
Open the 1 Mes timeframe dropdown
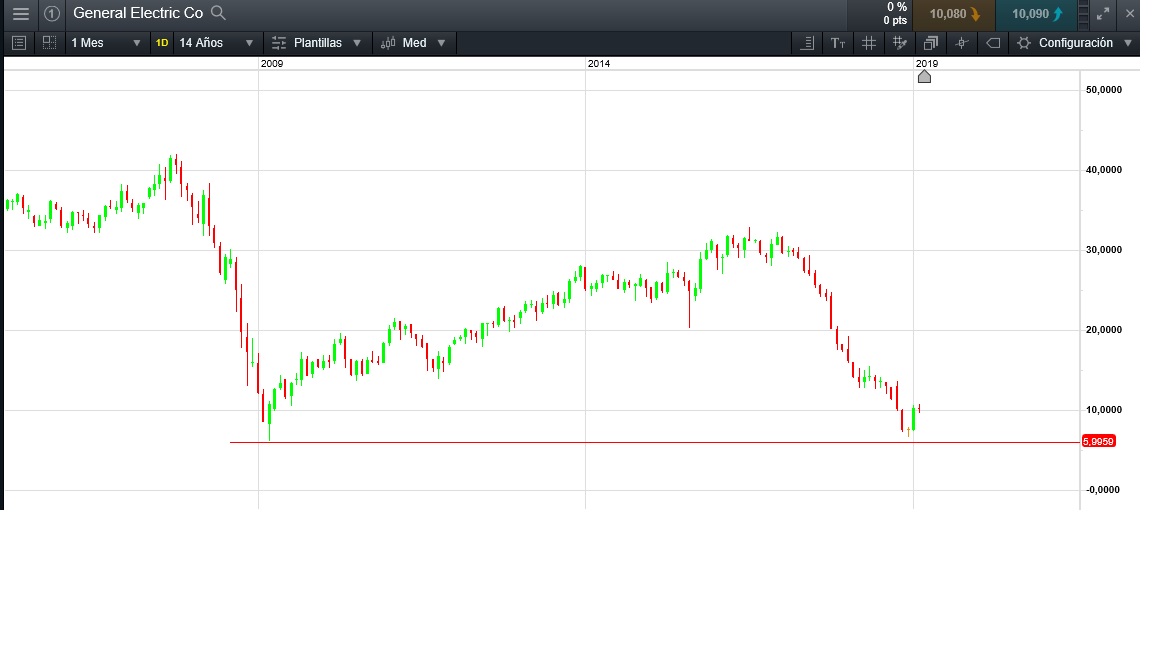point(105,43)
